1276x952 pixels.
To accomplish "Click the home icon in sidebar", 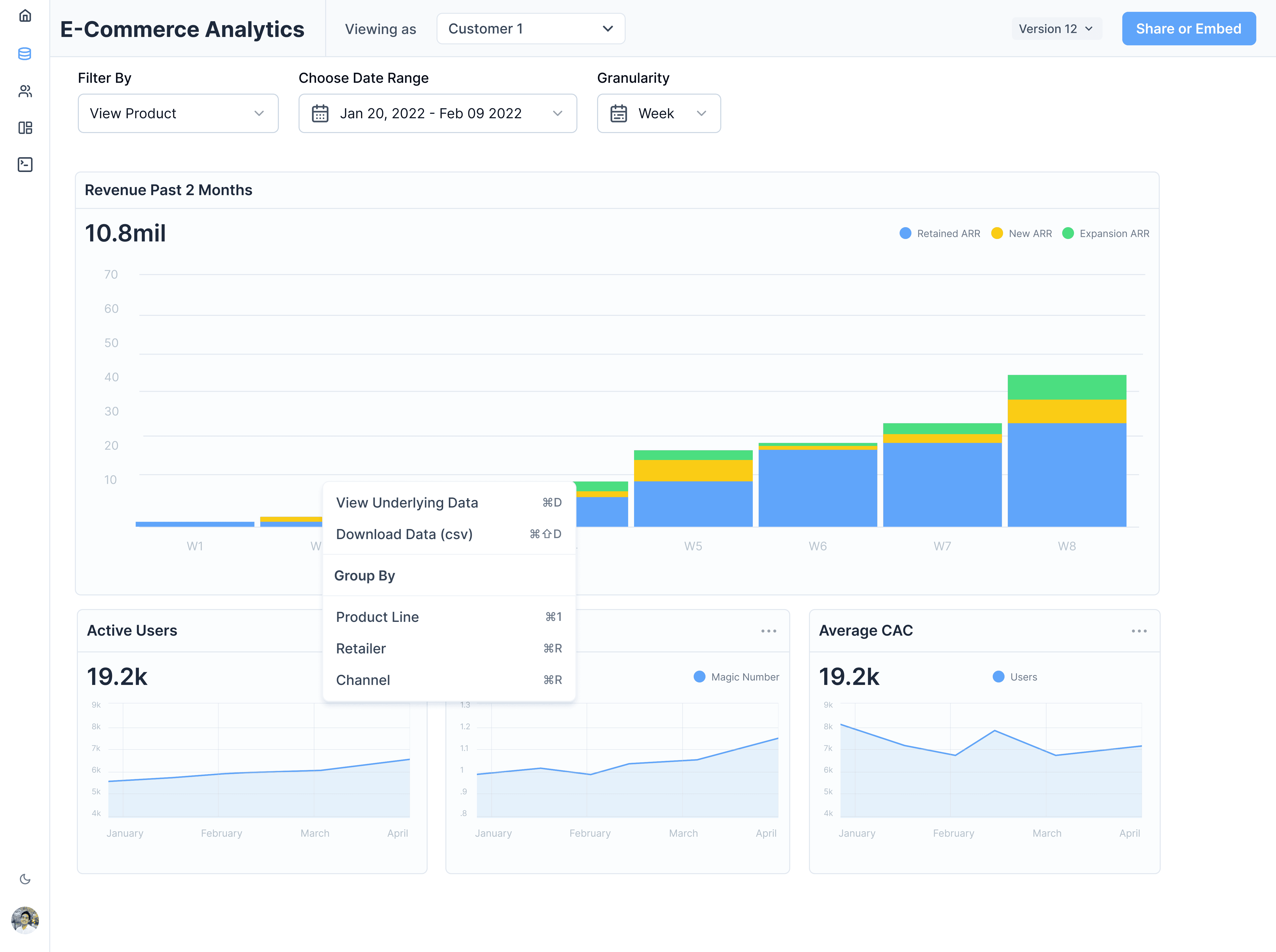I will 25,16.
